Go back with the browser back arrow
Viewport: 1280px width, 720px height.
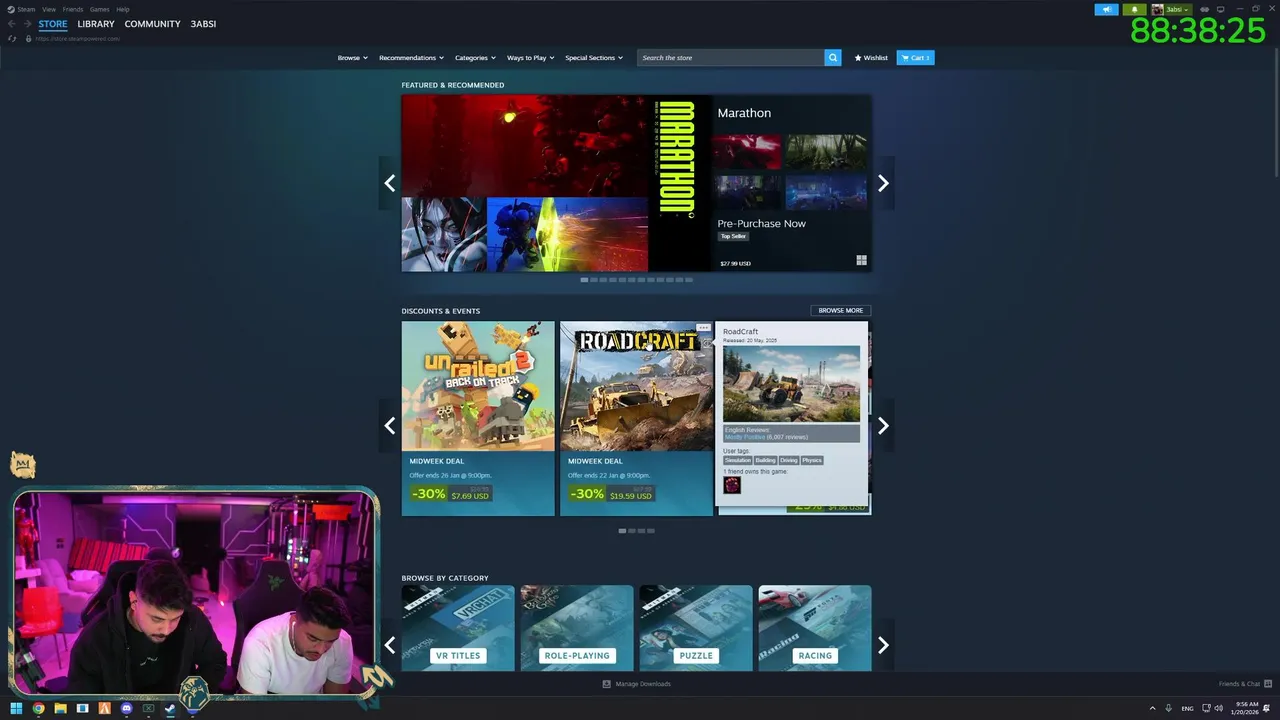[x=12, y=24]
